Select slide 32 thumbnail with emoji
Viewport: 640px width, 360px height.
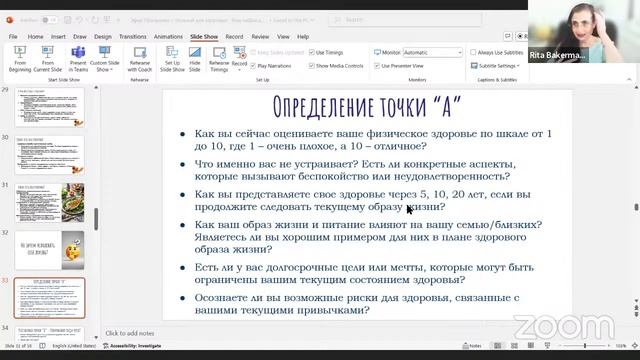[x=49, y=250]
